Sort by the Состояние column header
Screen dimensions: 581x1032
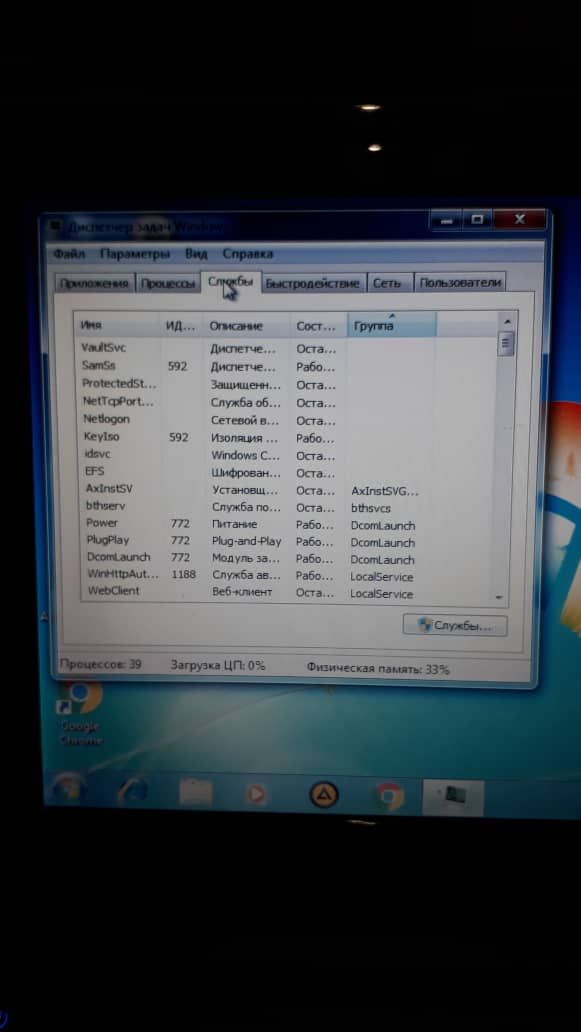point(318,325)
